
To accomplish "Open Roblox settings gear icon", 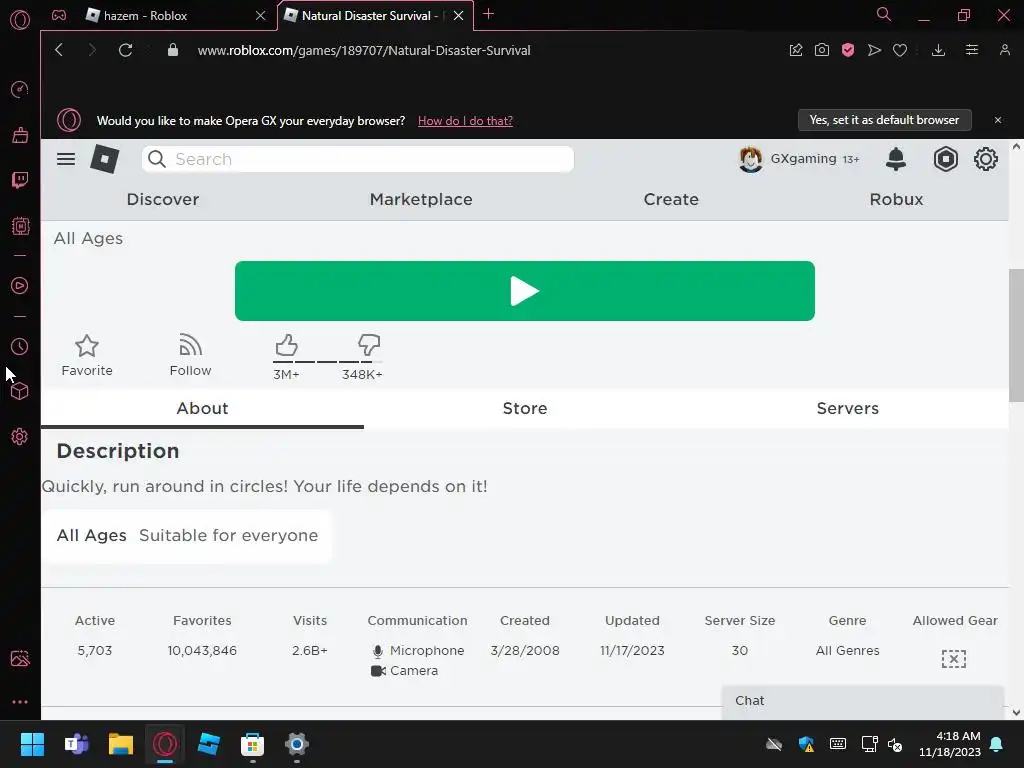I will point(985,159).
